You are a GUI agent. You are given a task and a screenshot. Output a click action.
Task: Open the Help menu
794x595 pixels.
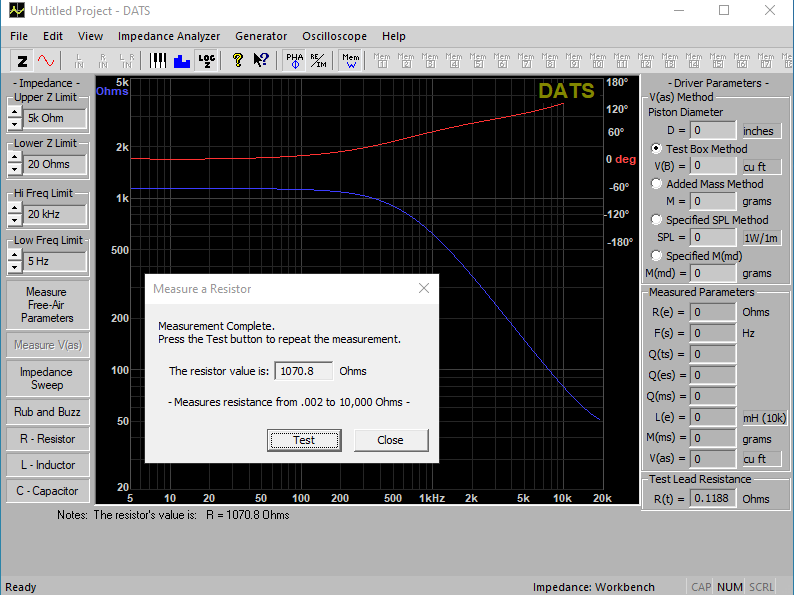(393, 36)
